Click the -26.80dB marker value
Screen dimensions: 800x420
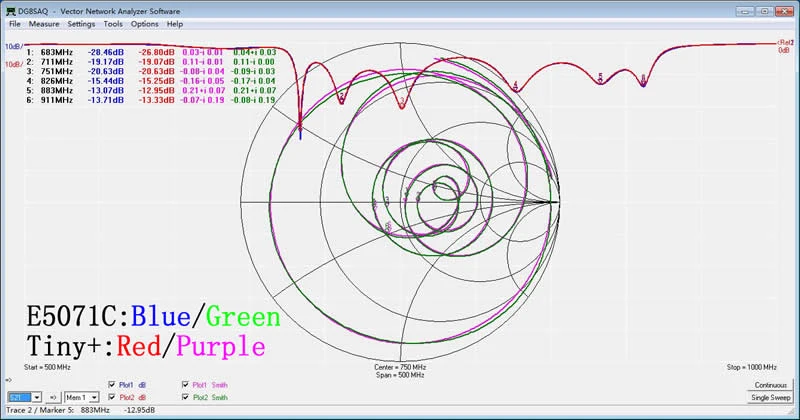point(157,52)
